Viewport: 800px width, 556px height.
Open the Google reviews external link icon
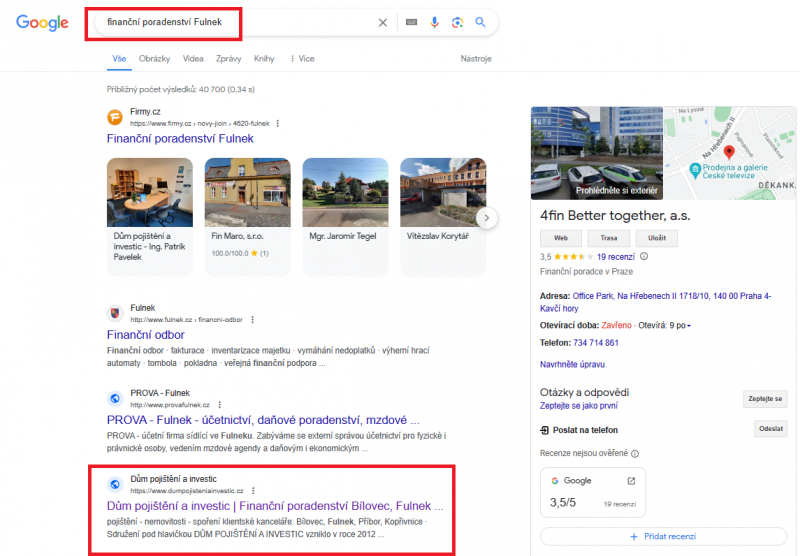[x=631, y=481]
